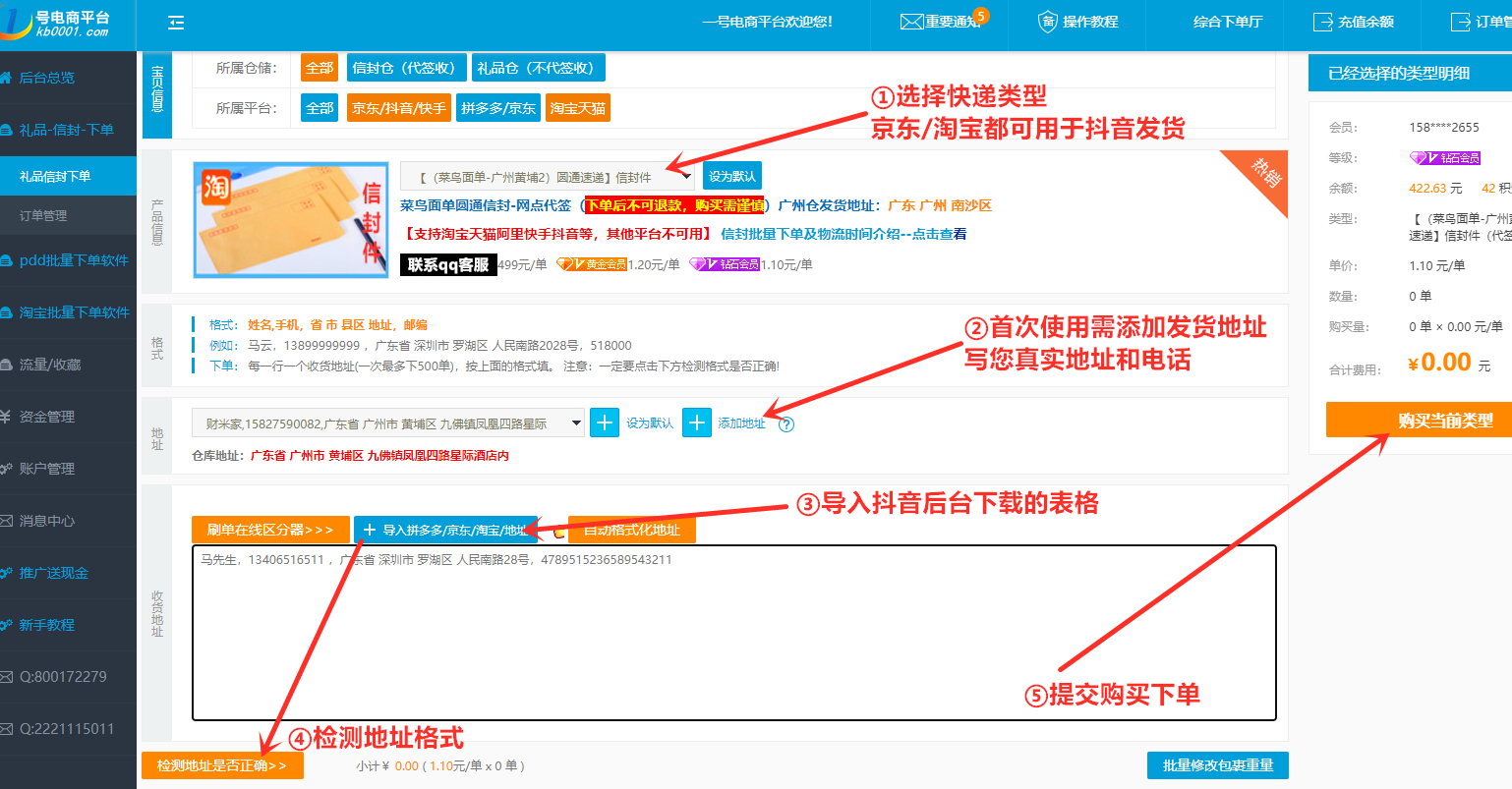Open 刷单在线区分器>>> button
The width and height of the screenshot is (1512, 789).
(270, 530)
